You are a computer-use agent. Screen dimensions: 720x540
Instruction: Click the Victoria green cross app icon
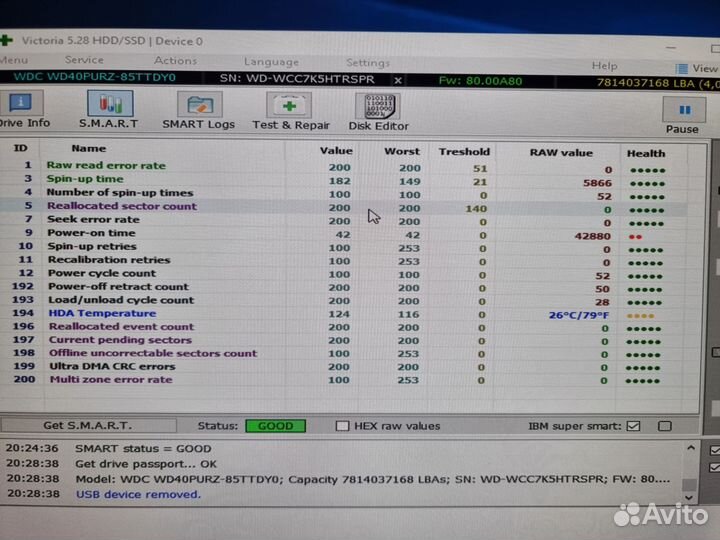click(x=6, y=40)
